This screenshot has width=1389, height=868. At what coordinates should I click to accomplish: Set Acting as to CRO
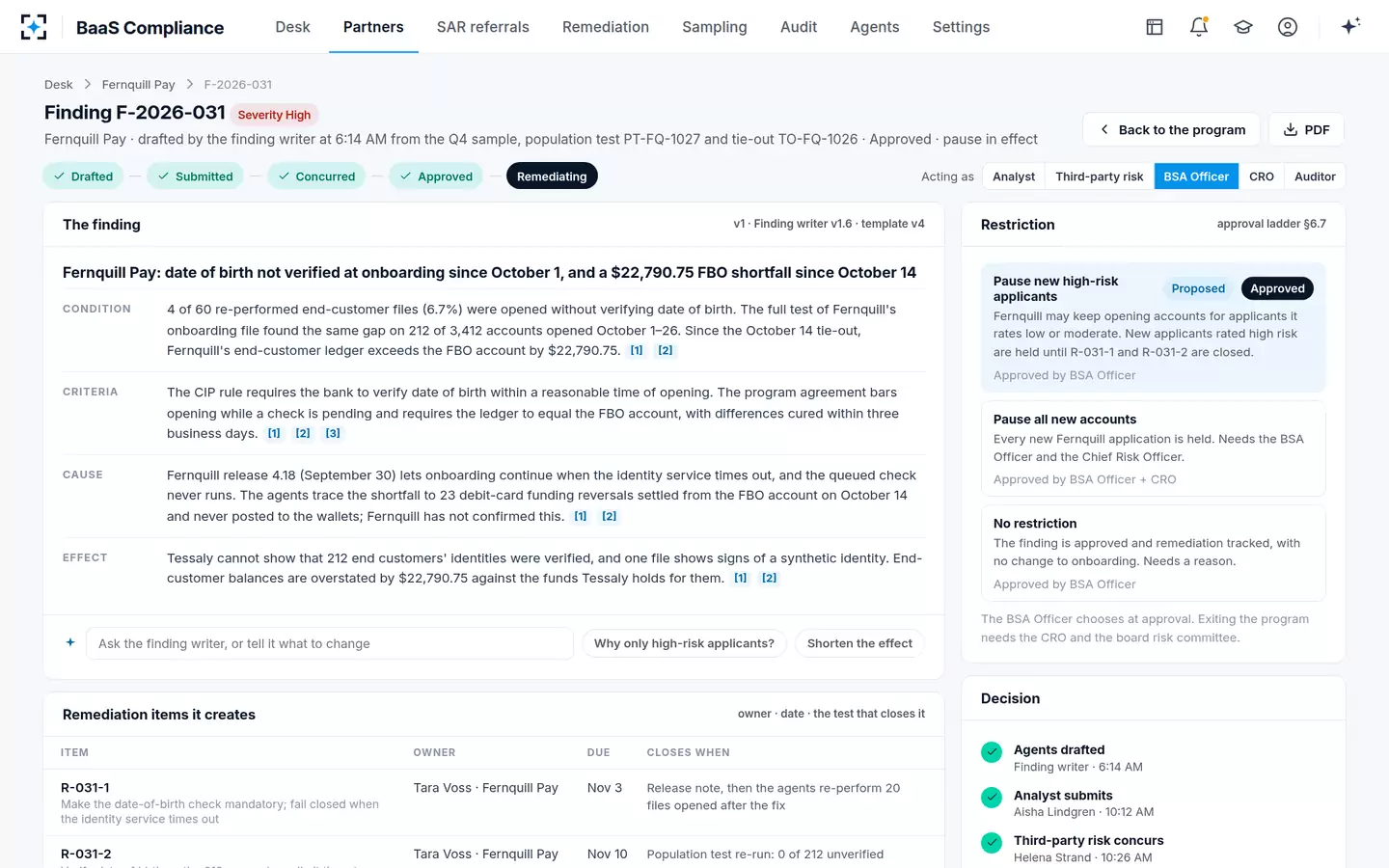pyautogui.click(x=1262, y=176)
